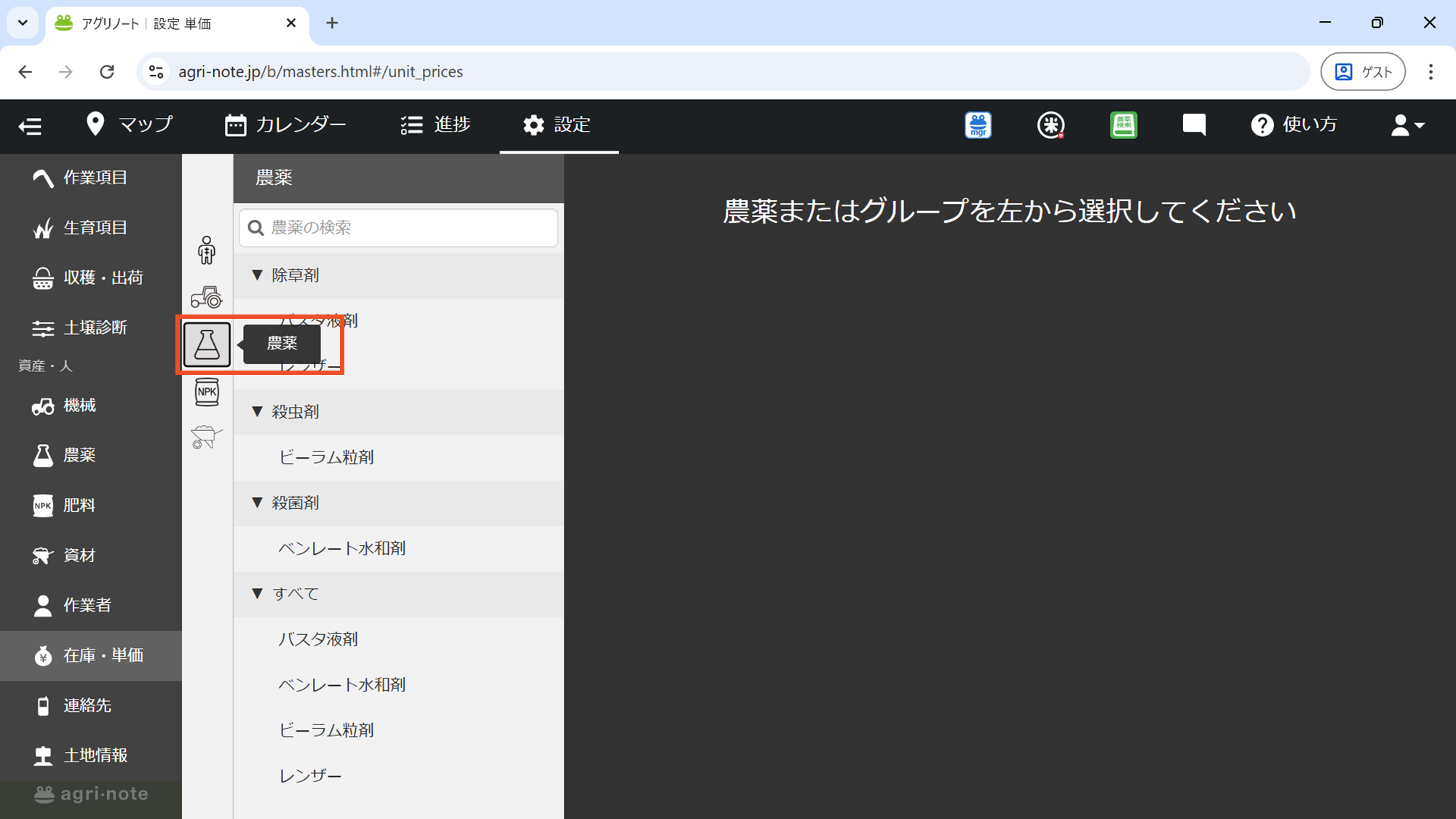Image resolution: width=1456 pixels, height=819 pixels.
Task: View site information icon in address bar
Action: 156,71
